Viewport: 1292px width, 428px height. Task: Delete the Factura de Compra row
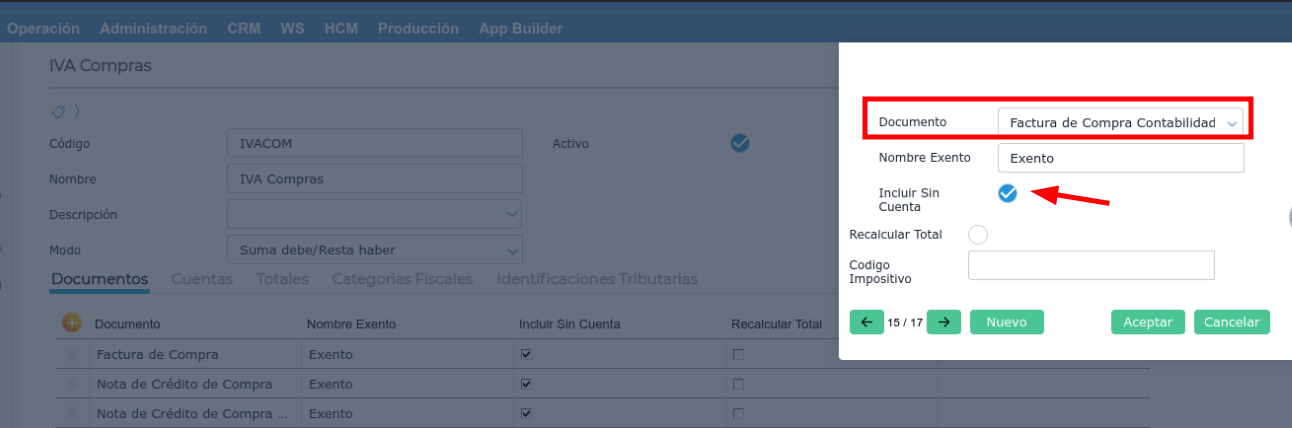[x=72, y=354]
